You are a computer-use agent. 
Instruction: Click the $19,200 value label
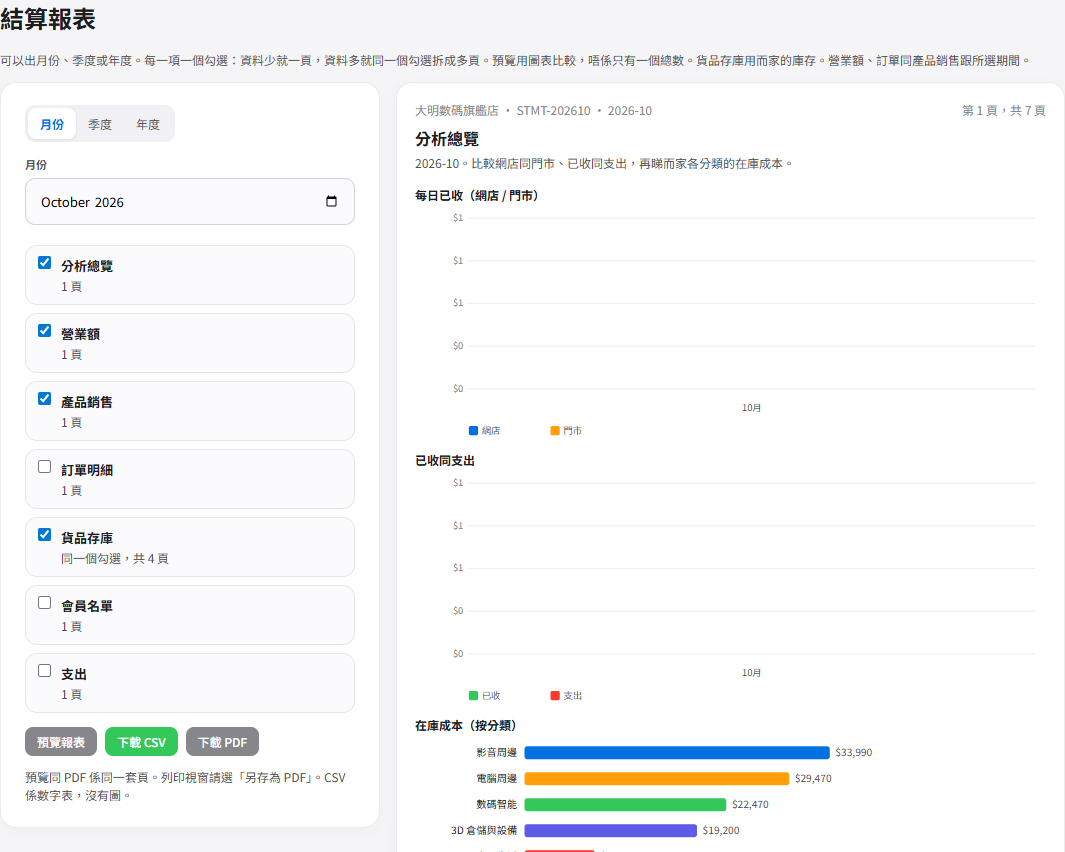721,830
